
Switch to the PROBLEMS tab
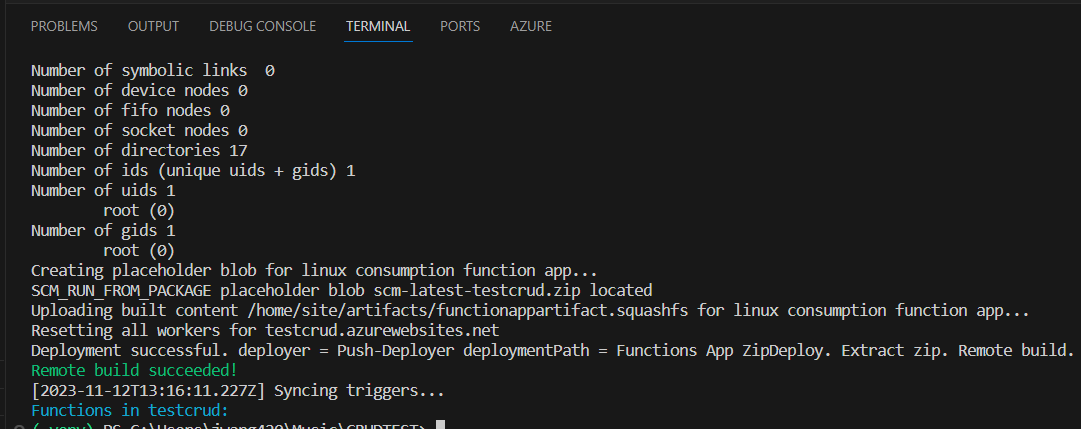tap(64, 26)
